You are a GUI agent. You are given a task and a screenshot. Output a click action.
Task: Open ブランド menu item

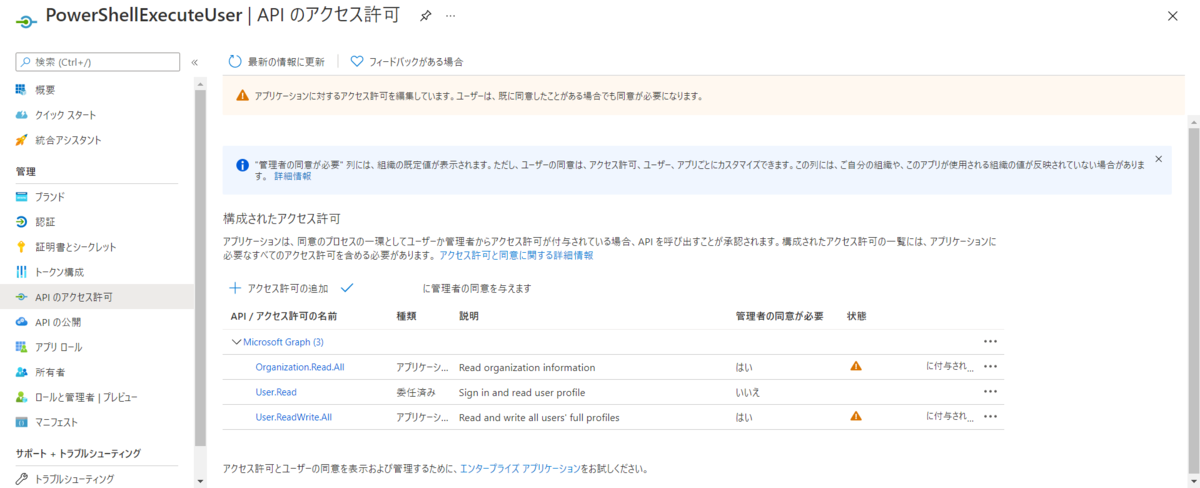(x=50, y=197)
